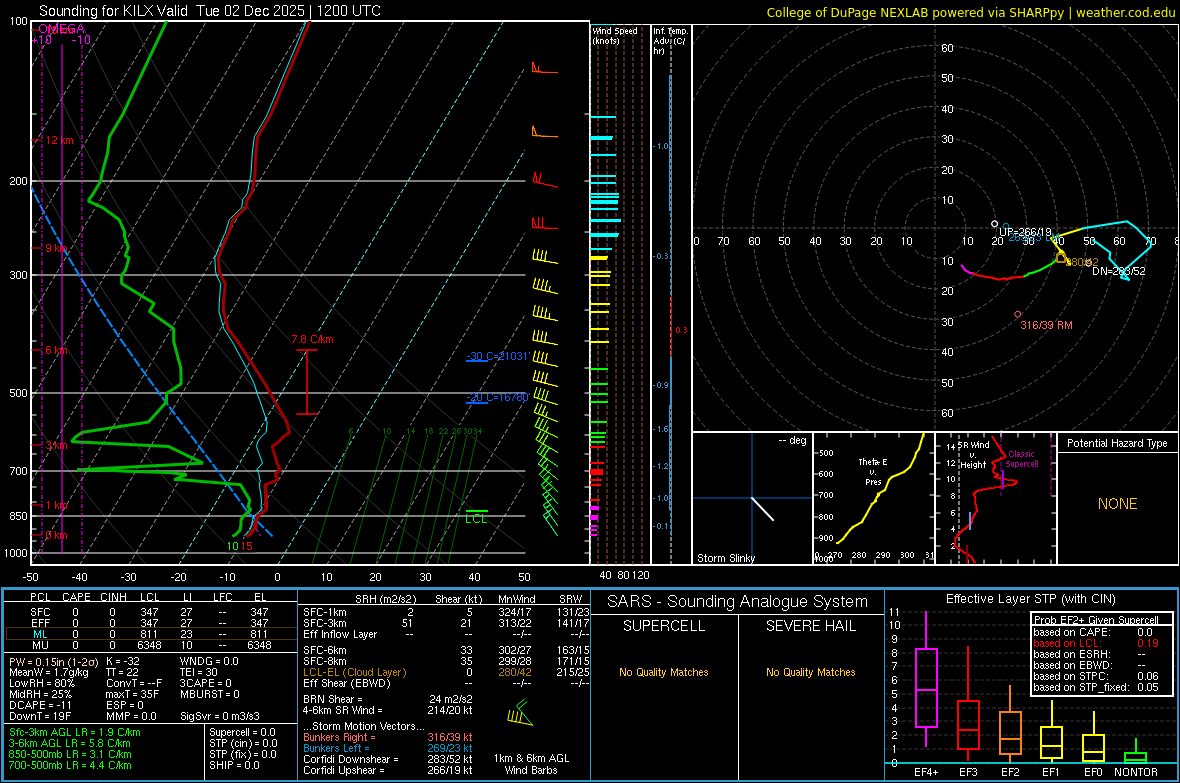
Task: Click the yellow 'NONE' hazard text
Action: pyautogui.click(x=1117, y=504)
